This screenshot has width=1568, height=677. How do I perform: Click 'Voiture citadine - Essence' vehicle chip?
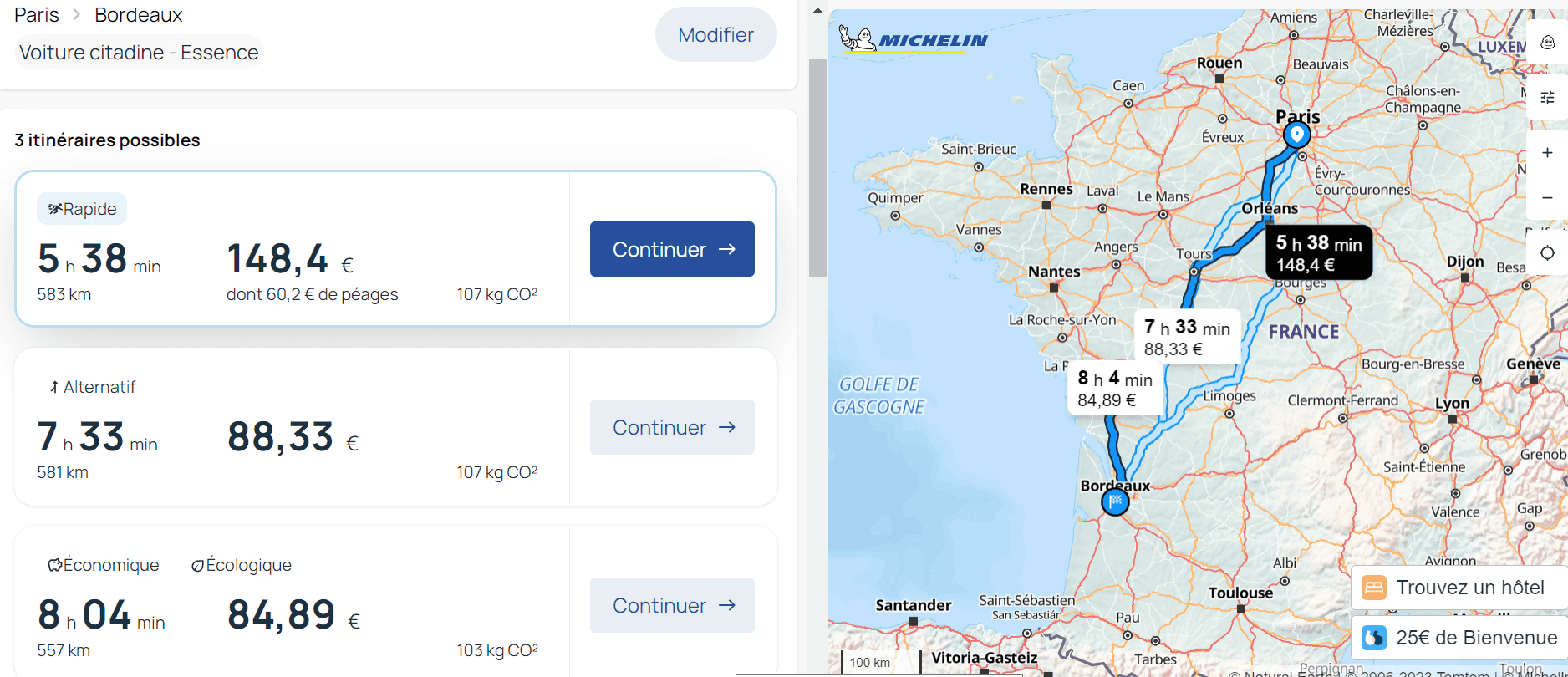click(139, 52)
